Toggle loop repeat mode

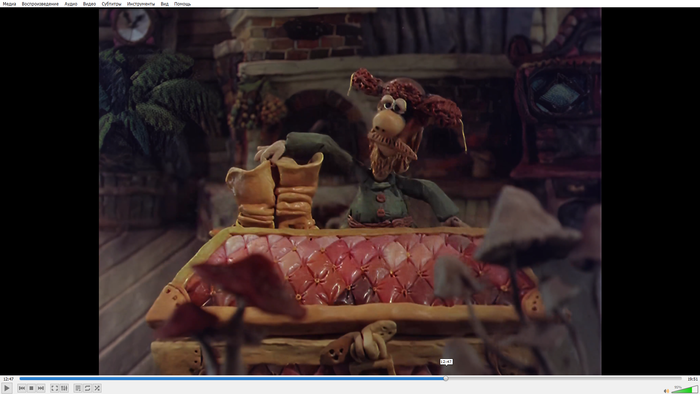(x=88, y=388)
